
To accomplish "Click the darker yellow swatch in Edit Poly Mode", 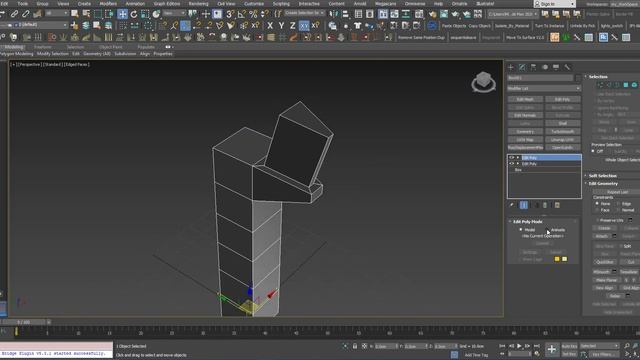I will tap(557, 259).
